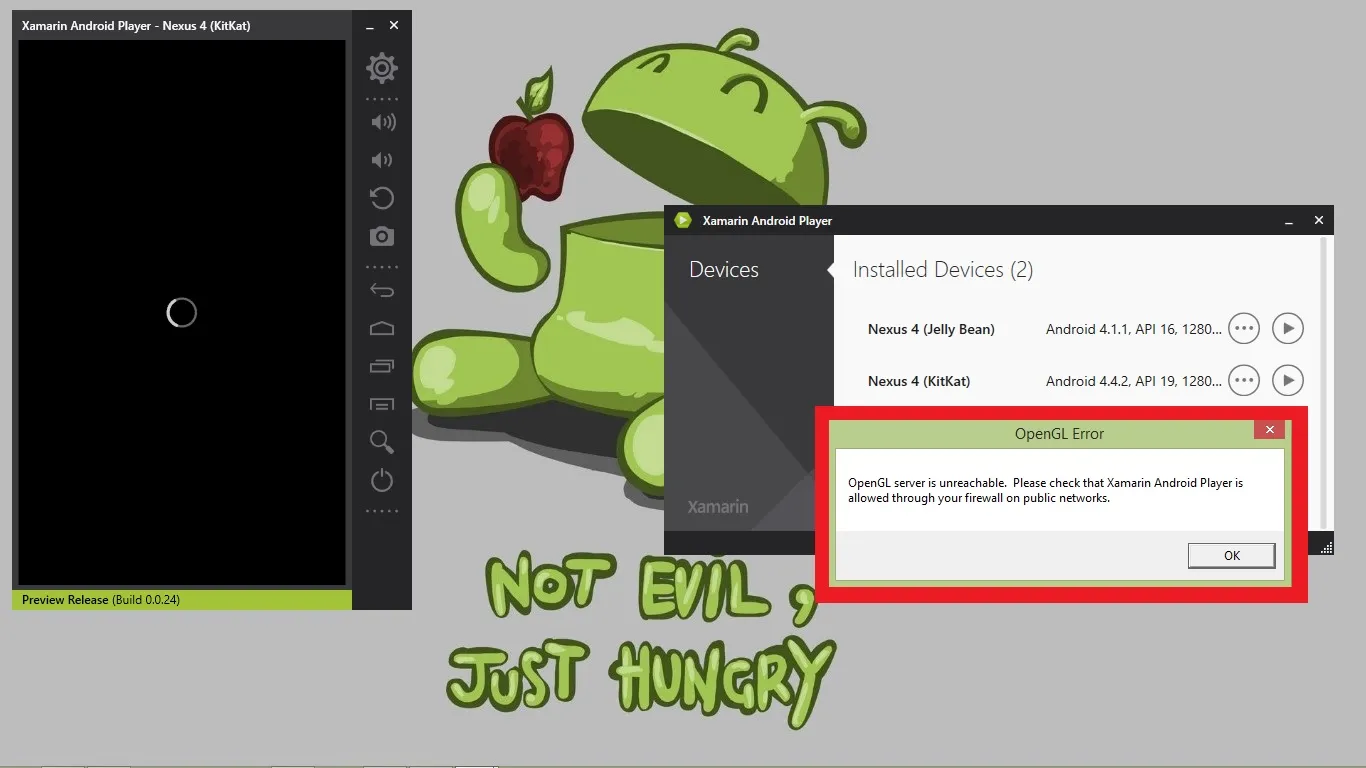Raise the emulator volume

point(382,122)
